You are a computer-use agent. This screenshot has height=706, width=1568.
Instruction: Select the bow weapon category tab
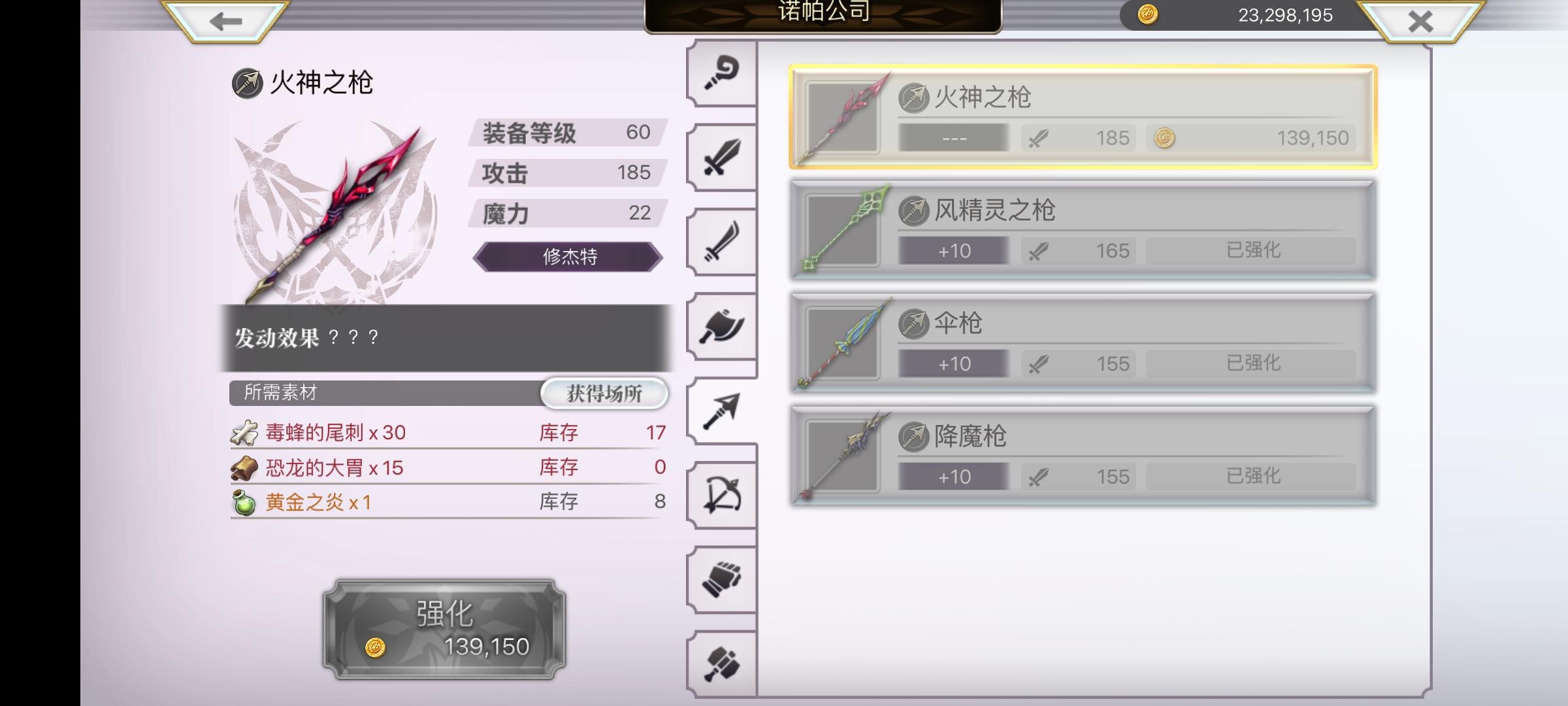[722, 496]
